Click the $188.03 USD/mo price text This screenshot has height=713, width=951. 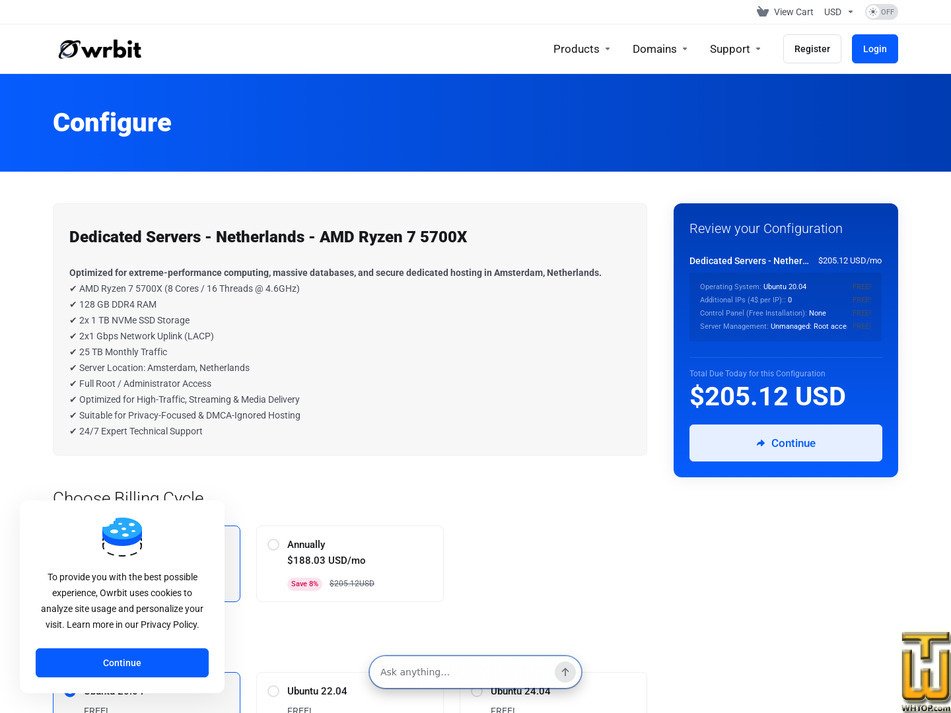tap(326, 560)
